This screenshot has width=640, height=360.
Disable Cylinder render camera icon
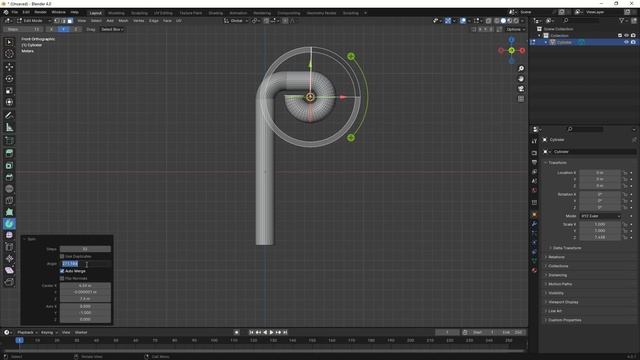click(633, 42)
